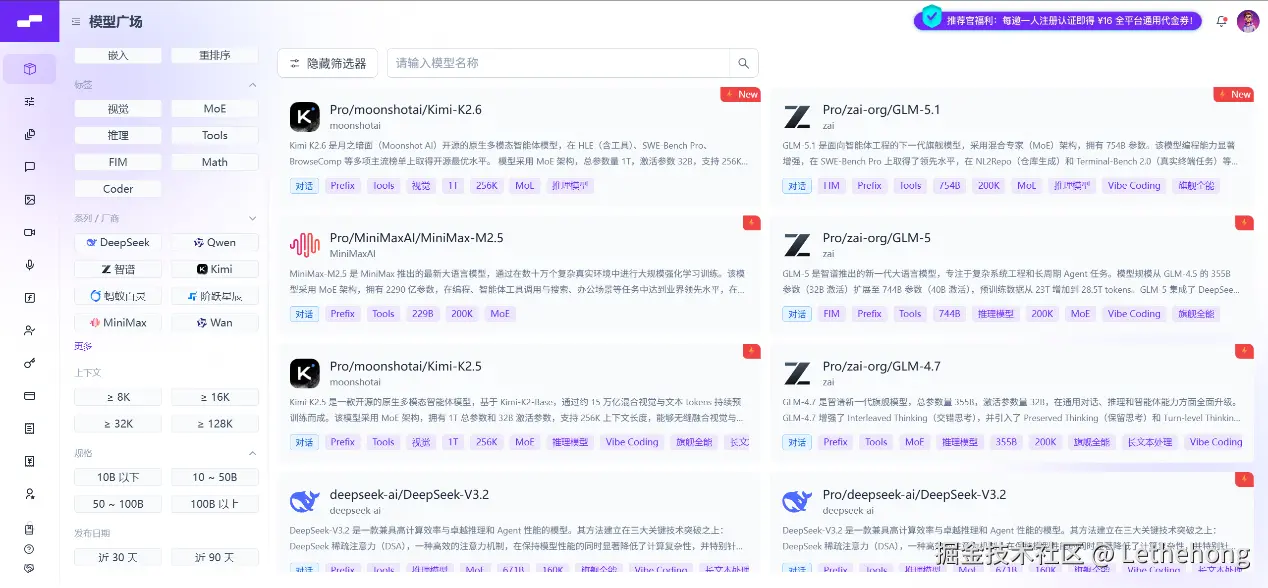Toggle the Tools tag filter in sidebar
Viewport: 1268px width, 588px height.
[x=215, y=135]
